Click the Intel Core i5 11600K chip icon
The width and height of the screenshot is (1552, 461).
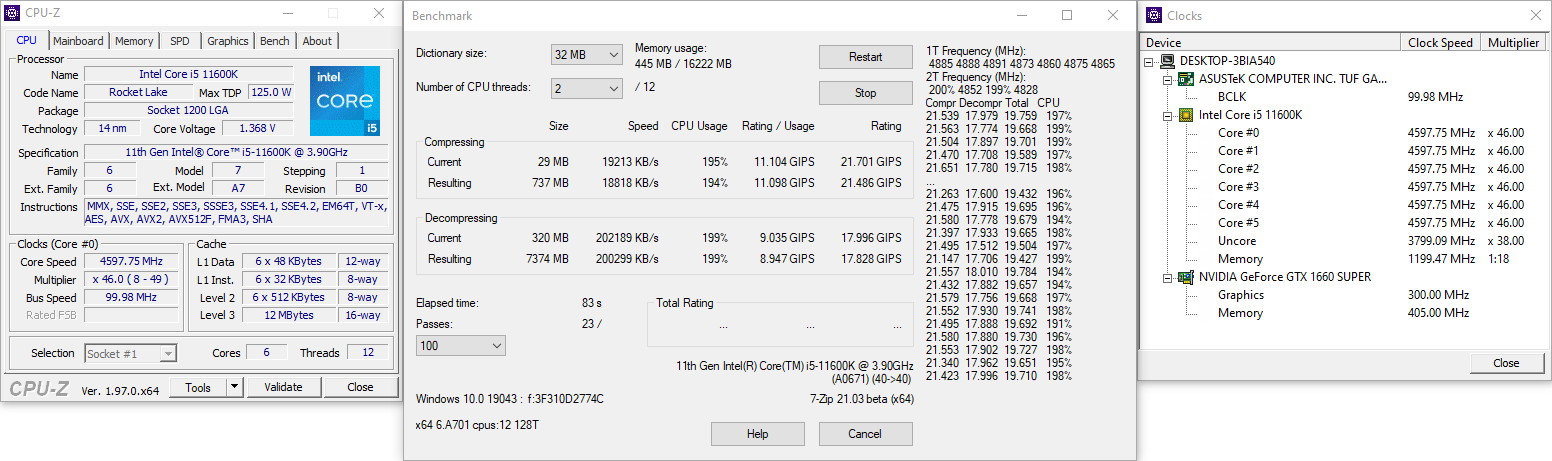(x=1186, y=114)
